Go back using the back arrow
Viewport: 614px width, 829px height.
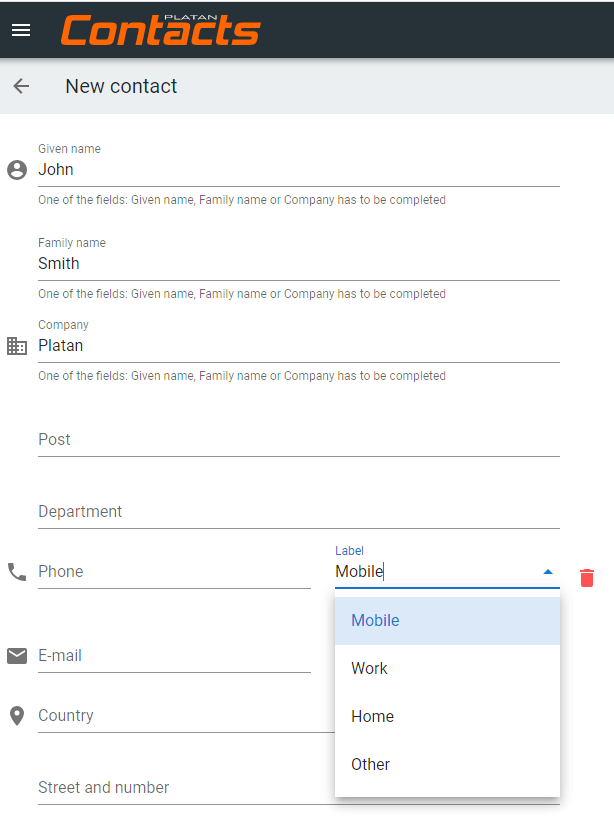click(21, 86)
